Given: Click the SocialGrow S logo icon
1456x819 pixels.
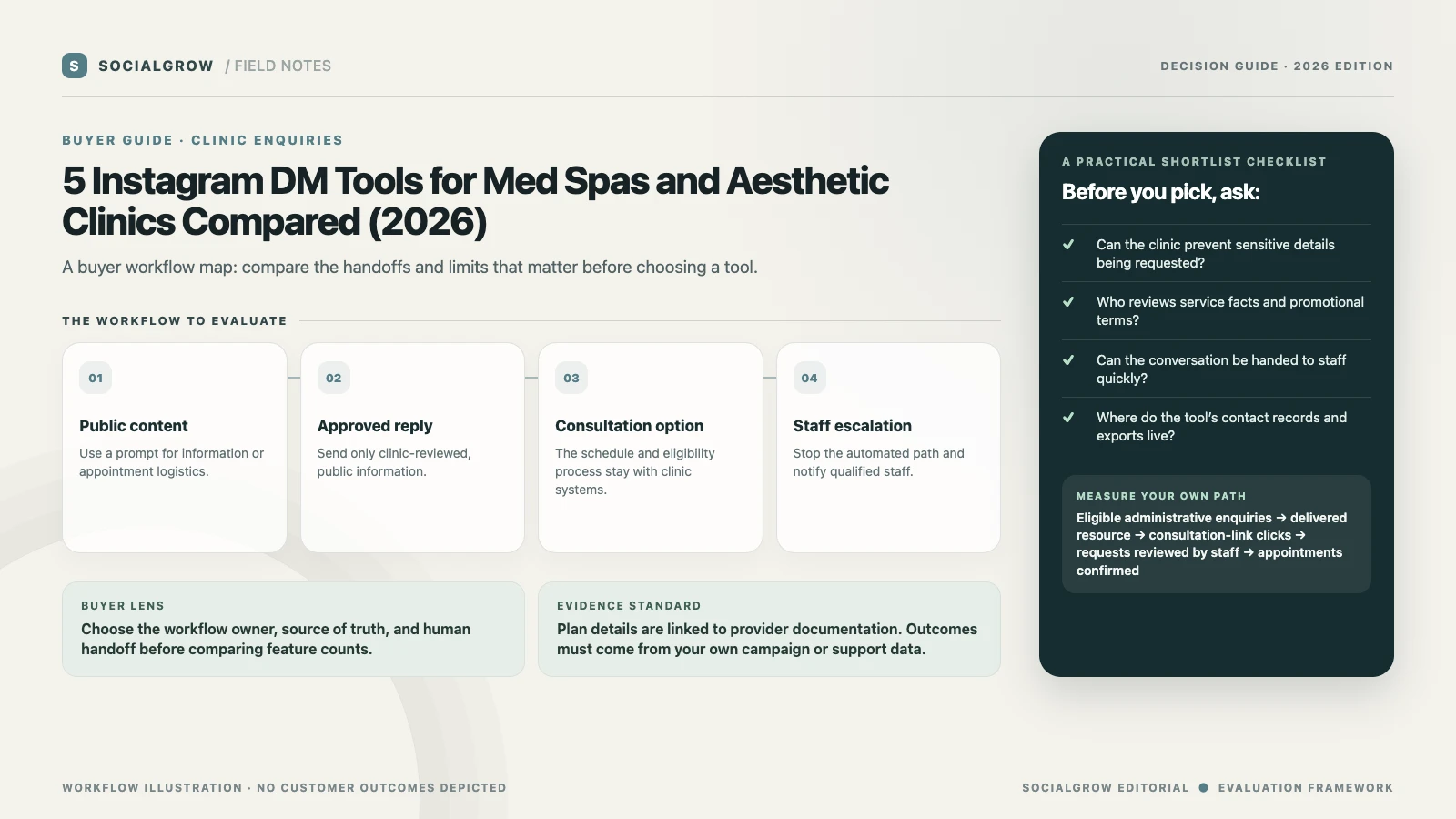Looking at the screenshot, I should (x=75, y=66).
